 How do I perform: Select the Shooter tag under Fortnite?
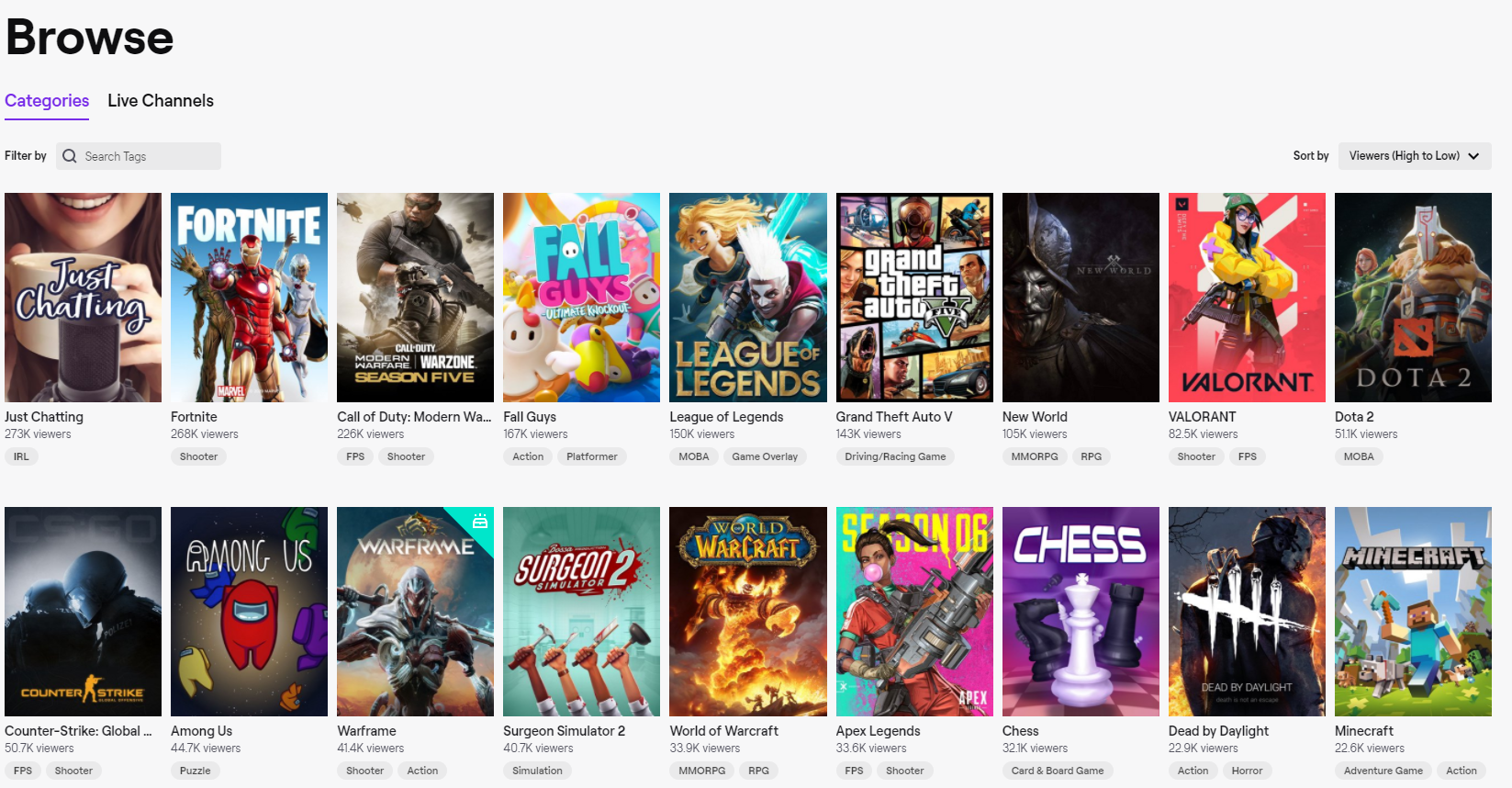tap(198, 456)
